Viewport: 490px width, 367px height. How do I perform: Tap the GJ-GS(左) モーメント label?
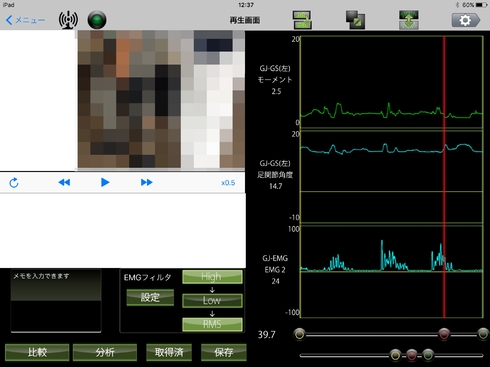pos(275,74)
